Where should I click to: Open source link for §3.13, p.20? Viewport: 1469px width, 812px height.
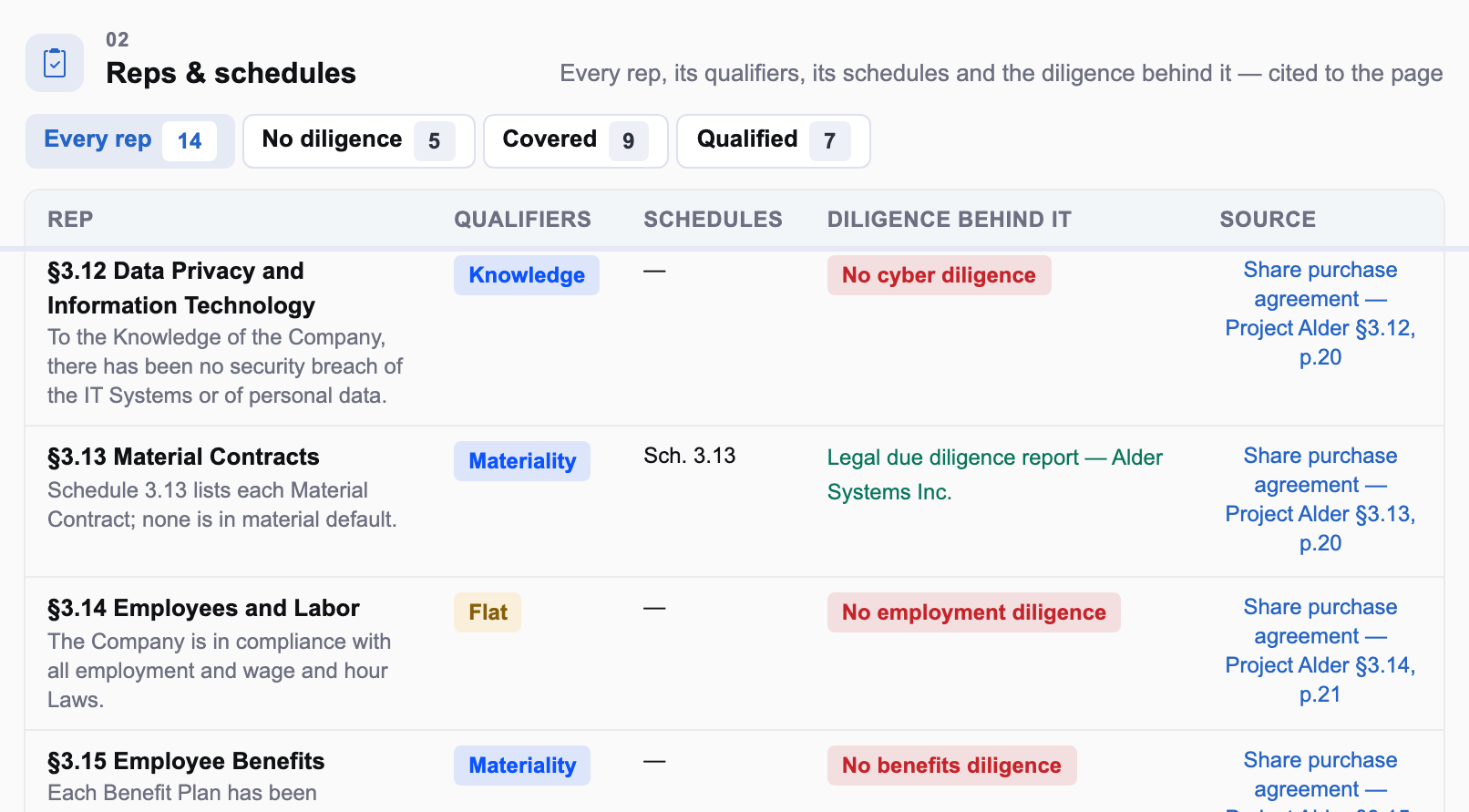click(x=1320, y=499)
